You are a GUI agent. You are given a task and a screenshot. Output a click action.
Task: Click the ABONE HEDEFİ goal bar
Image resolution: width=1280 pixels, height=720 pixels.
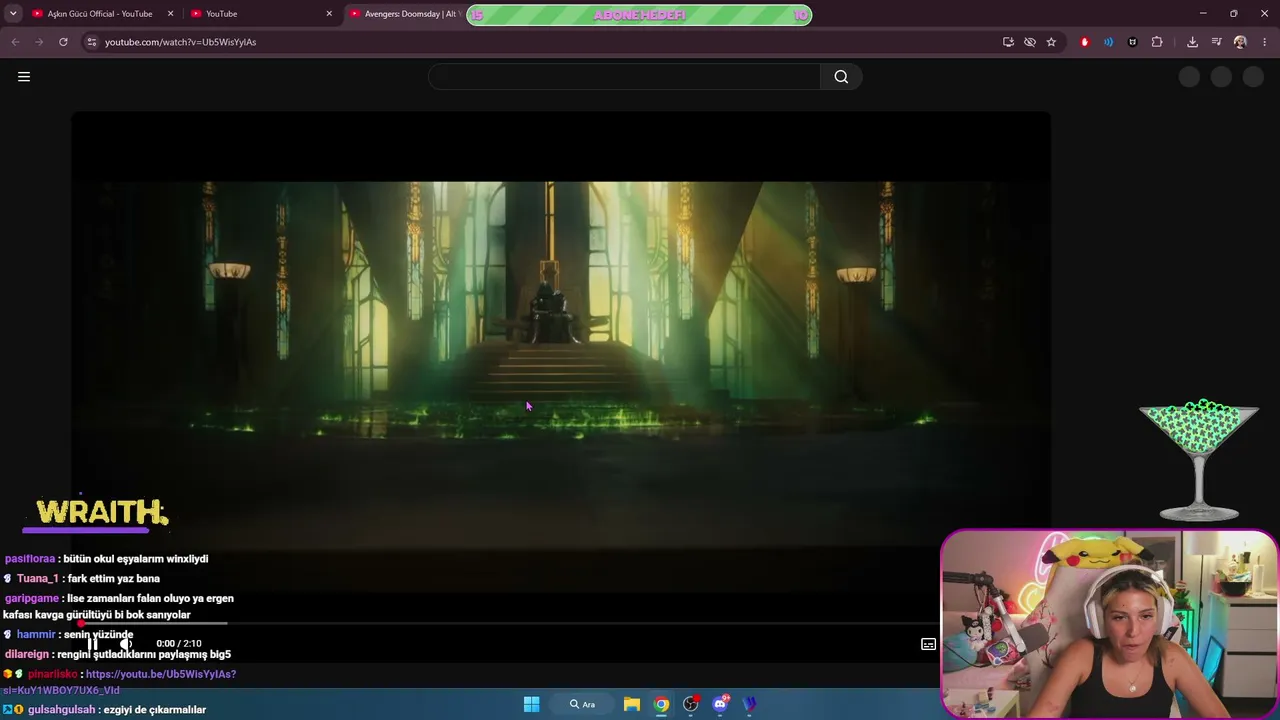point(639,15)
